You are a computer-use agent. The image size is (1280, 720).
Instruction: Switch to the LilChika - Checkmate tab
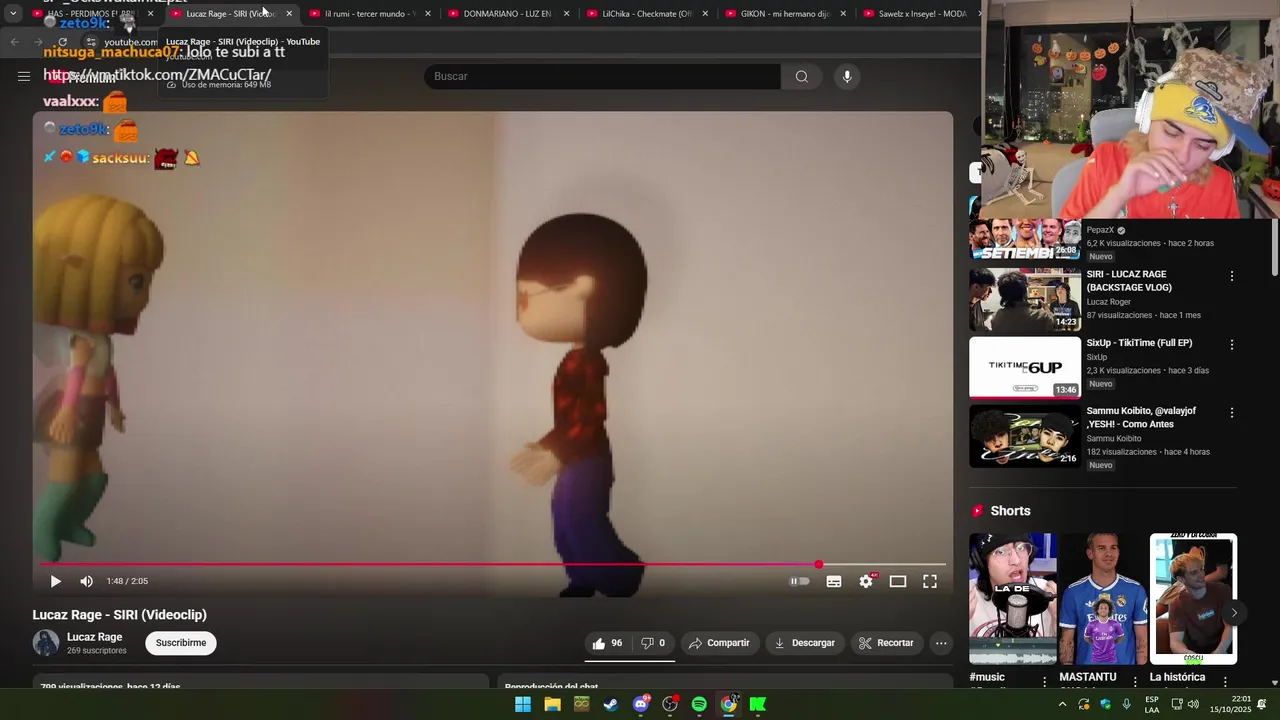(x=647, y=14)
